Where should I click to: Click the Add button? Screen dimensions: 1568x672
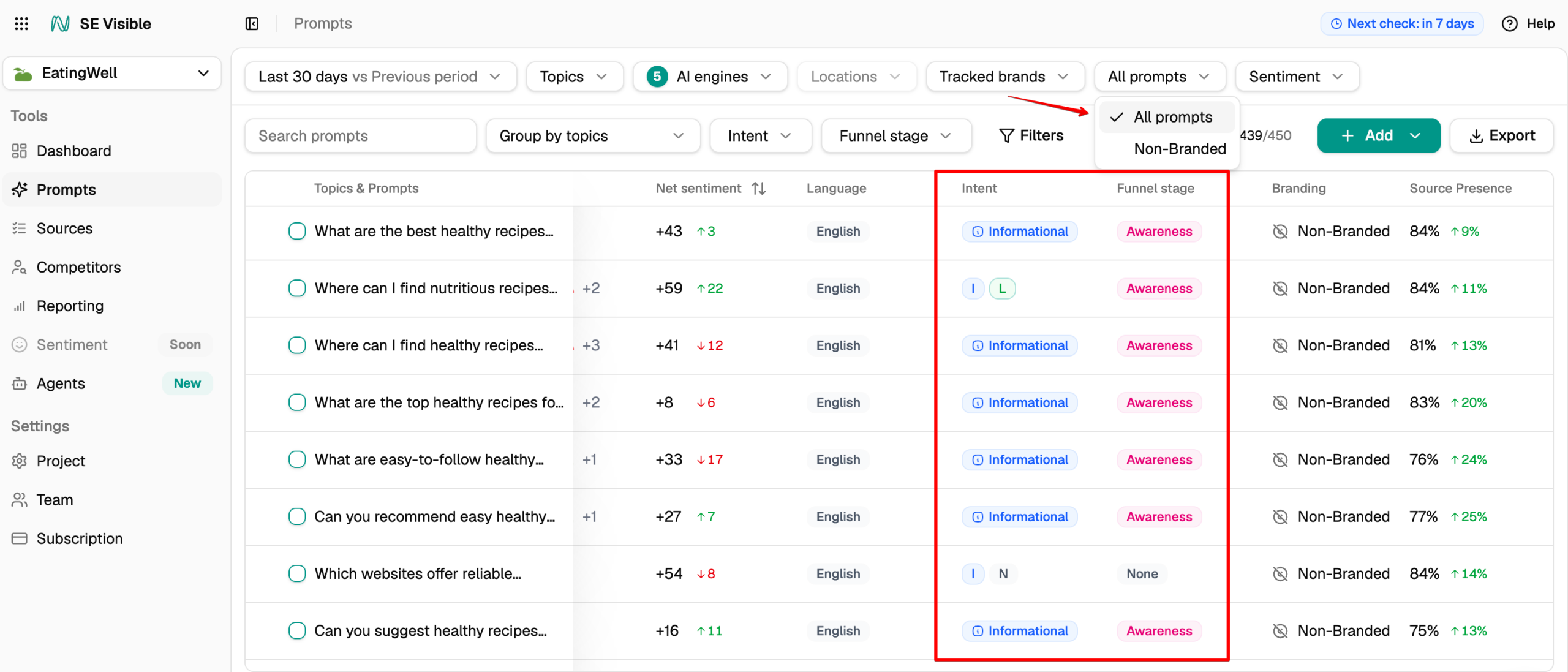(1378, 135)
